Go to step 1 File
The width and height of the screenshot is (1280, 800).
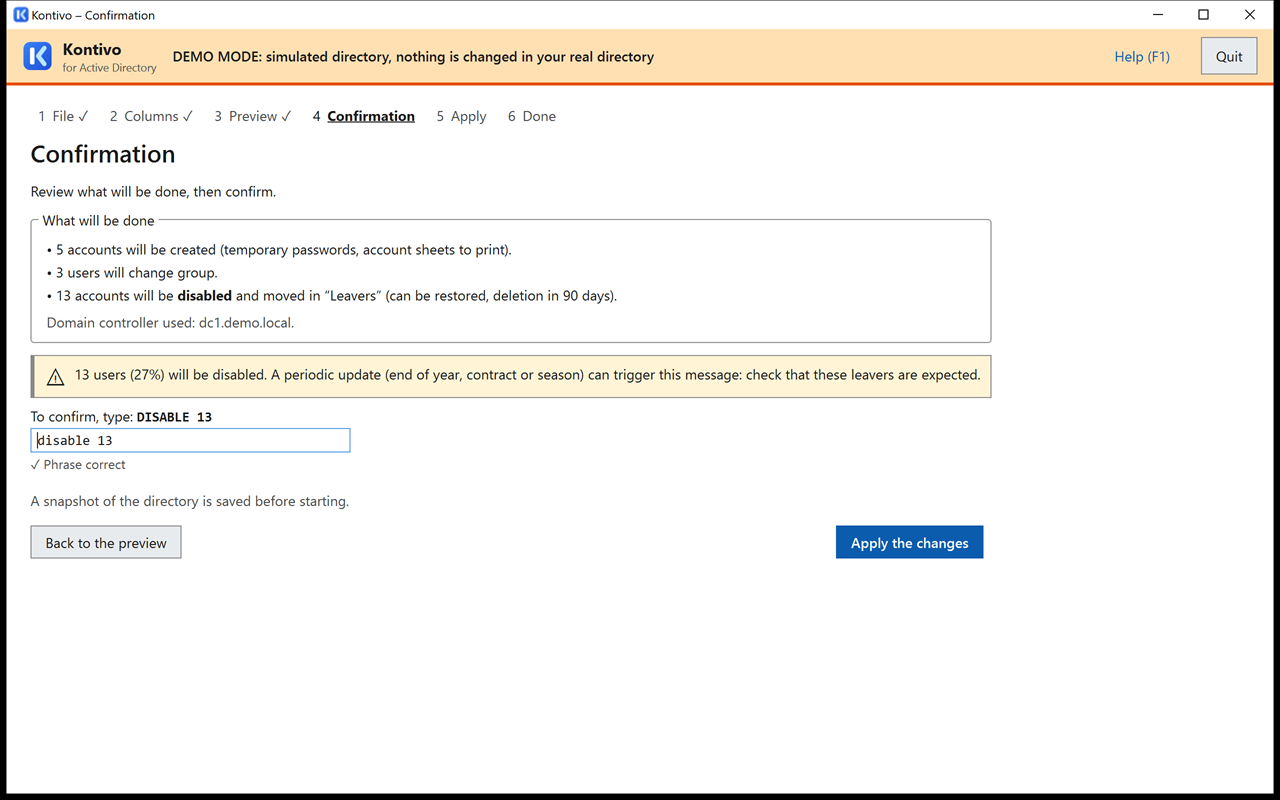tap(63, 116)
